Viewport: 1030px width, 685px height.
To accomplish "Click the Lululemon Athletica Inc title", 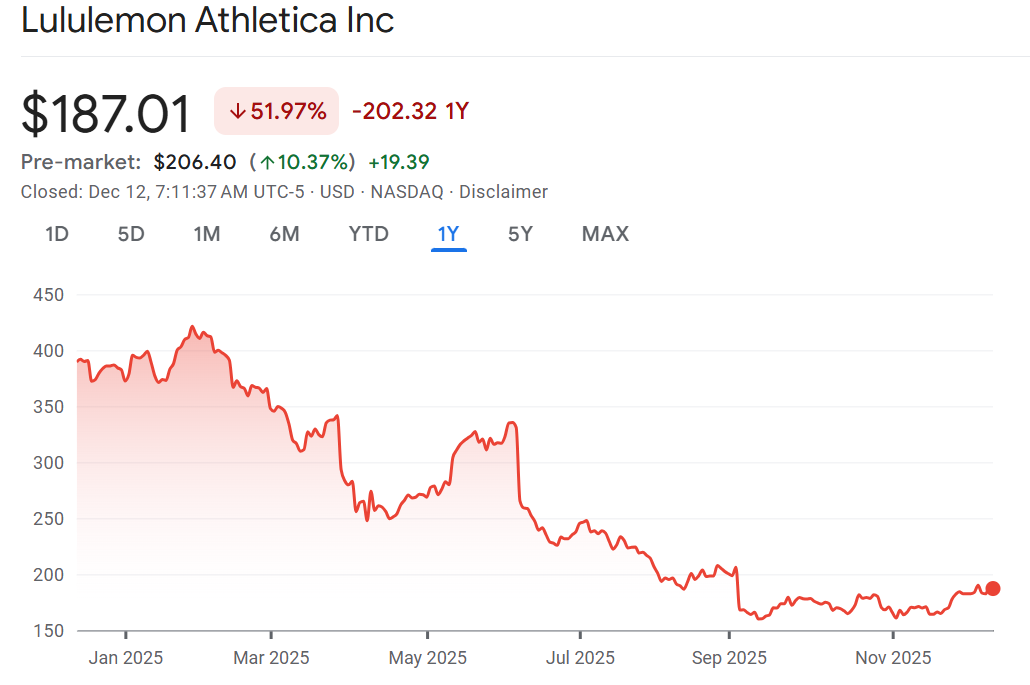I will click(208, 21).
